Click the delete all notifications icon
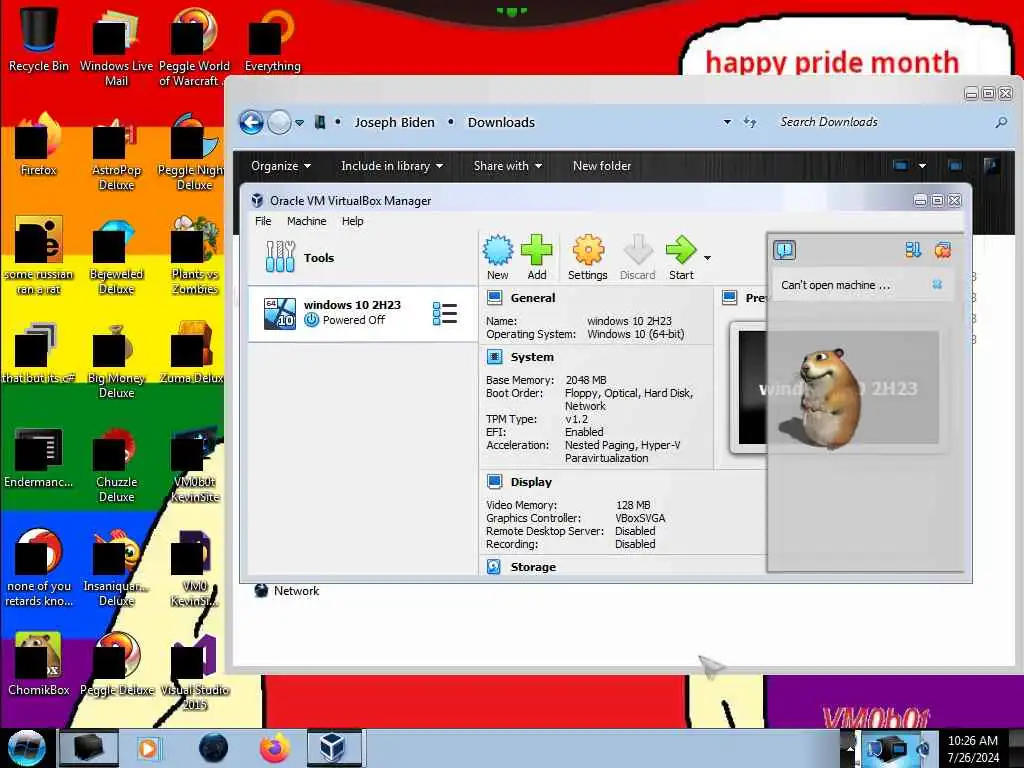 [x=942, y=249]
